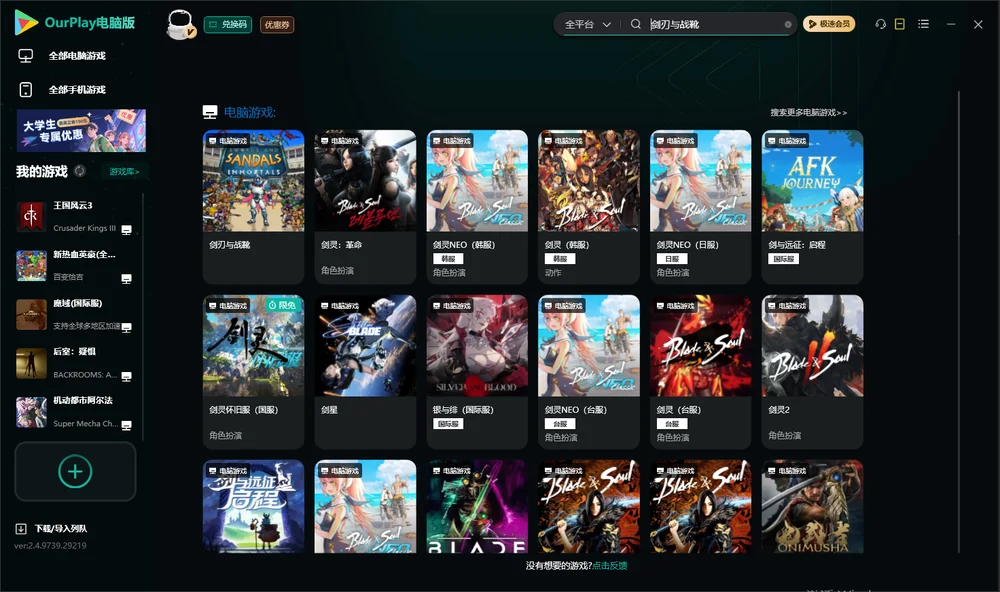
Task: Open the 剑灵NEO（韩服）game cover
Action: [477, 181]
